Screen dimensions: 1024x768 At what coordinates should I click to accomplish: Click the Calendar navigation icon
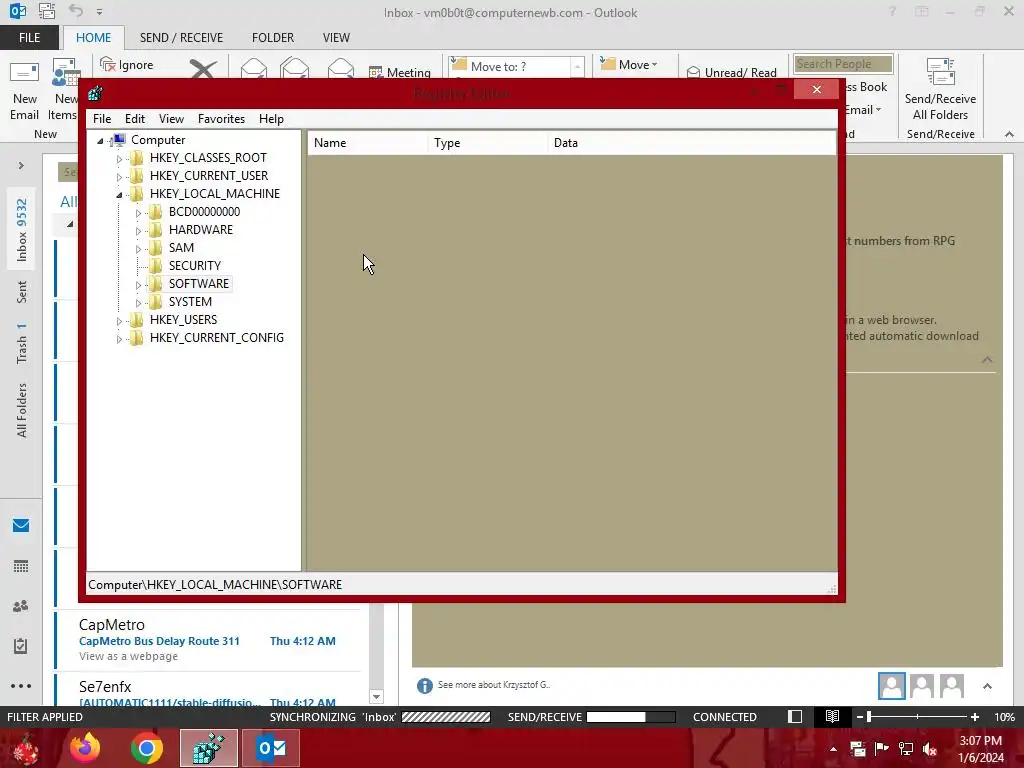point(21,566)
